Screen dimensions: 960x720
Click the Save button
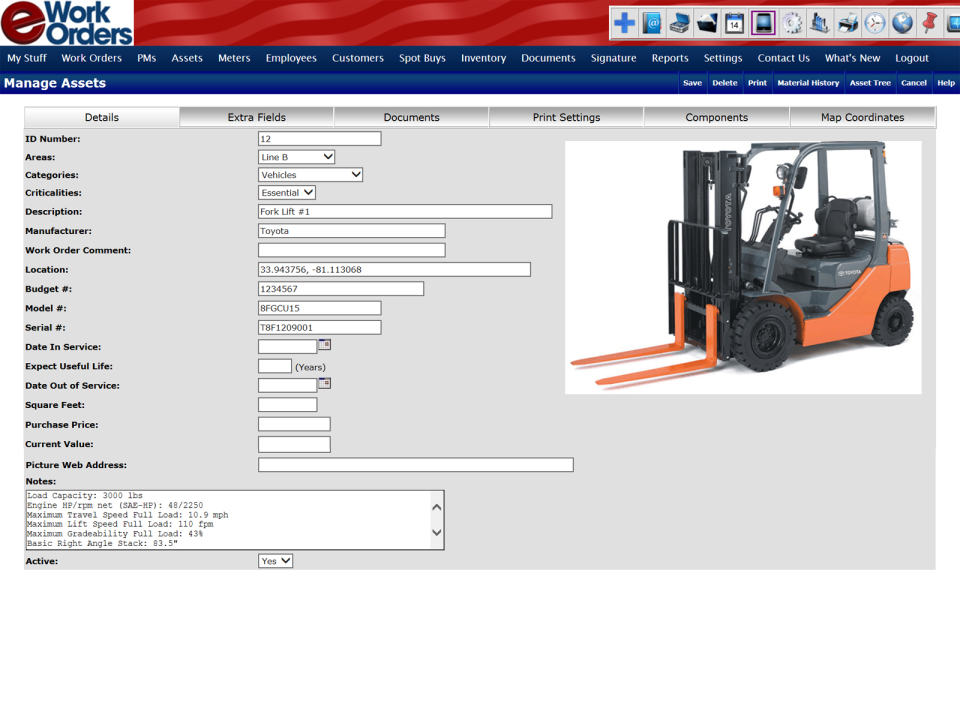click(692, 83)
